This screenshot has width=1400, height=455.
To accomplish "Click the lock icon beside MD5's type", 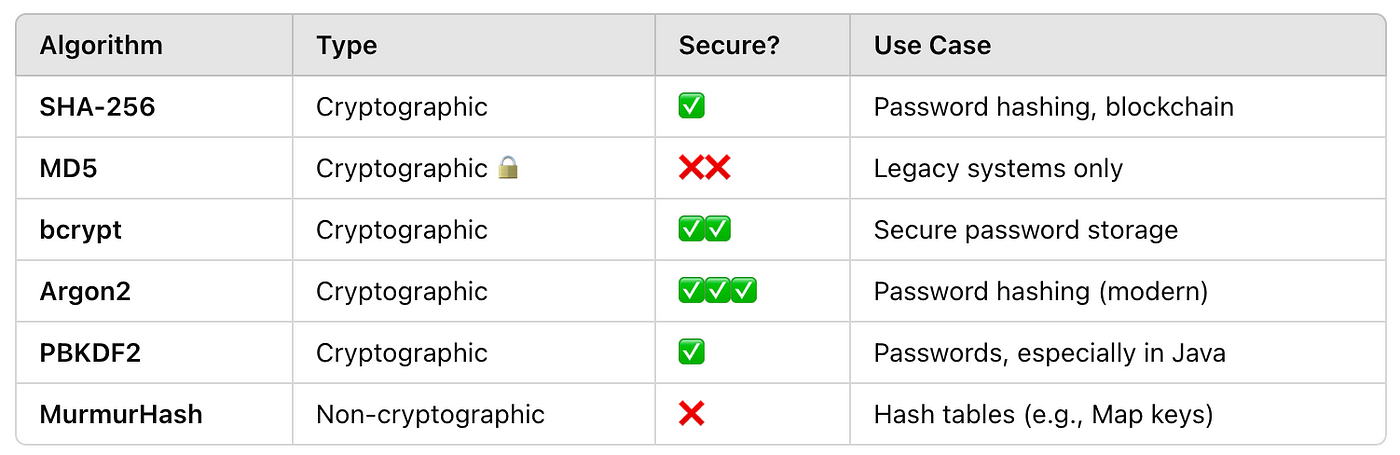I will tap(509, 168).
